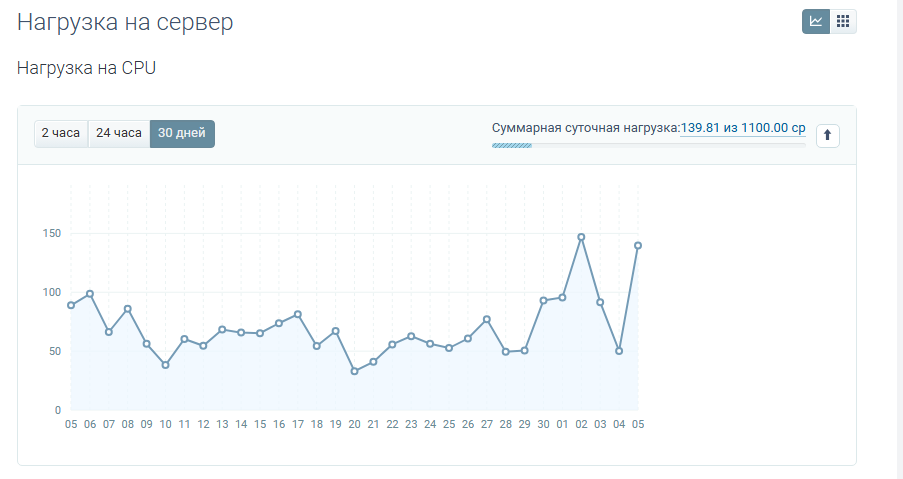Switch to the table grid view
The width and height of the screenshot is (903, 479).
pyautogui.click(x=843, y=21)
